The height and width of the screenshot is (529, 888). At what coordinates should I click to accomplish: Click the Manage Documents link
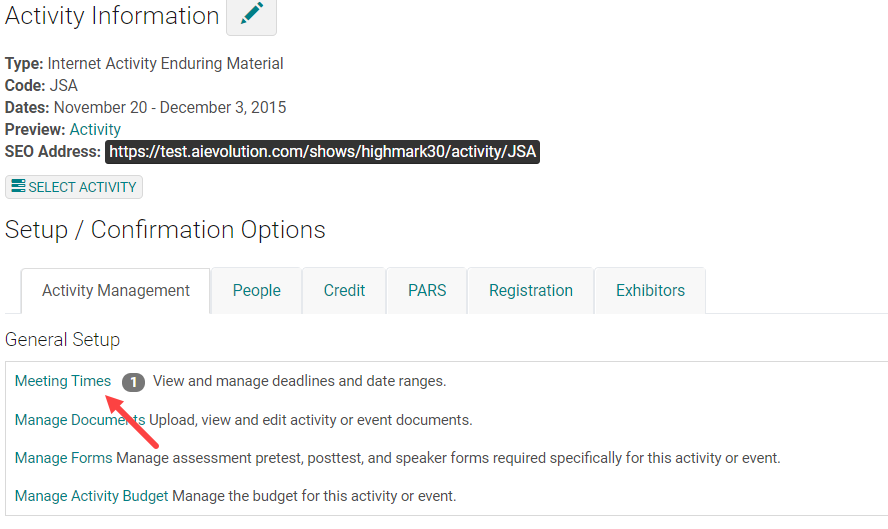(80, 420)
